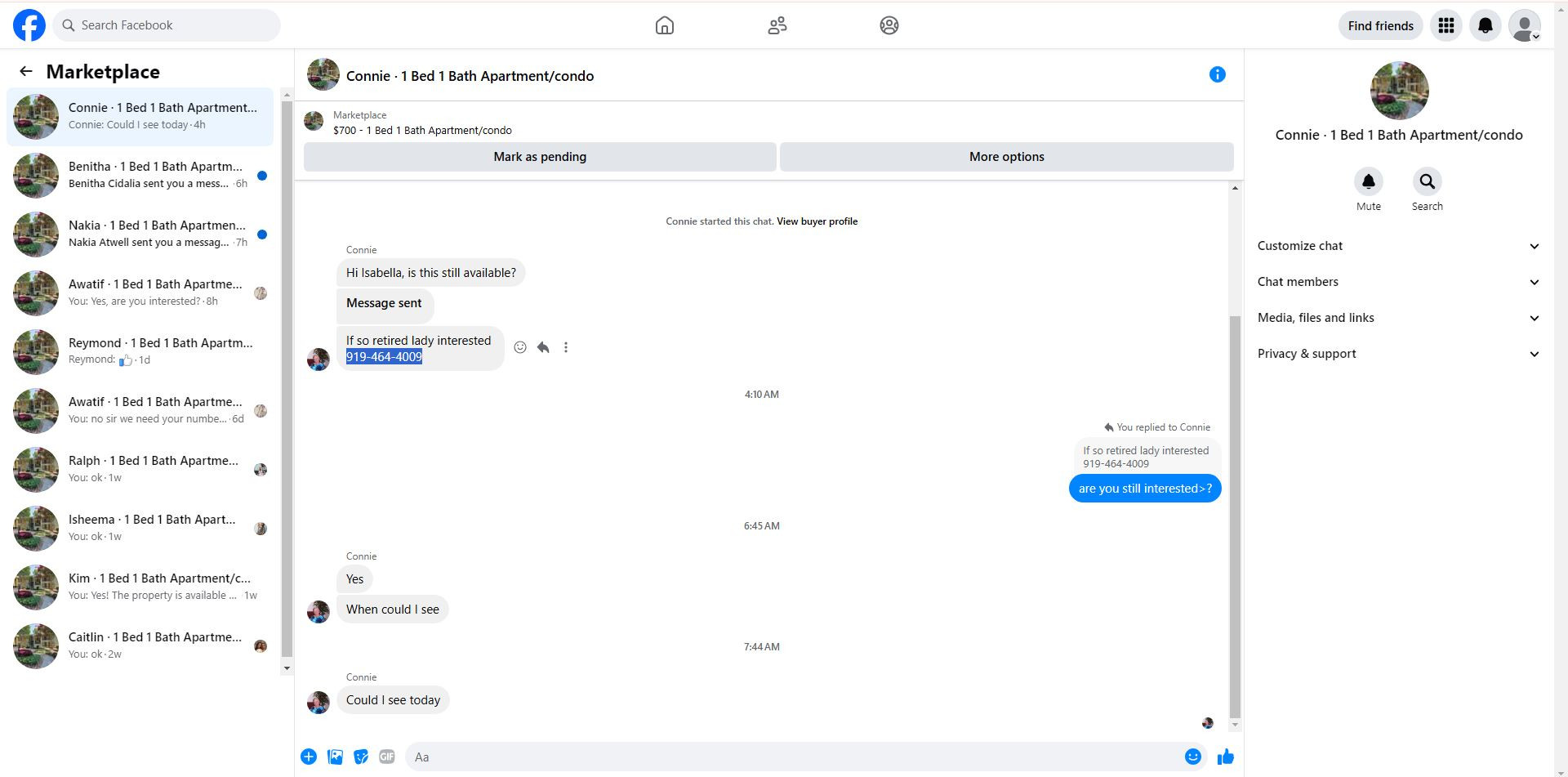Screen dimensions: 1568x777
Task: Go back using Marketplace arrow
Action: tap(26, 71)
